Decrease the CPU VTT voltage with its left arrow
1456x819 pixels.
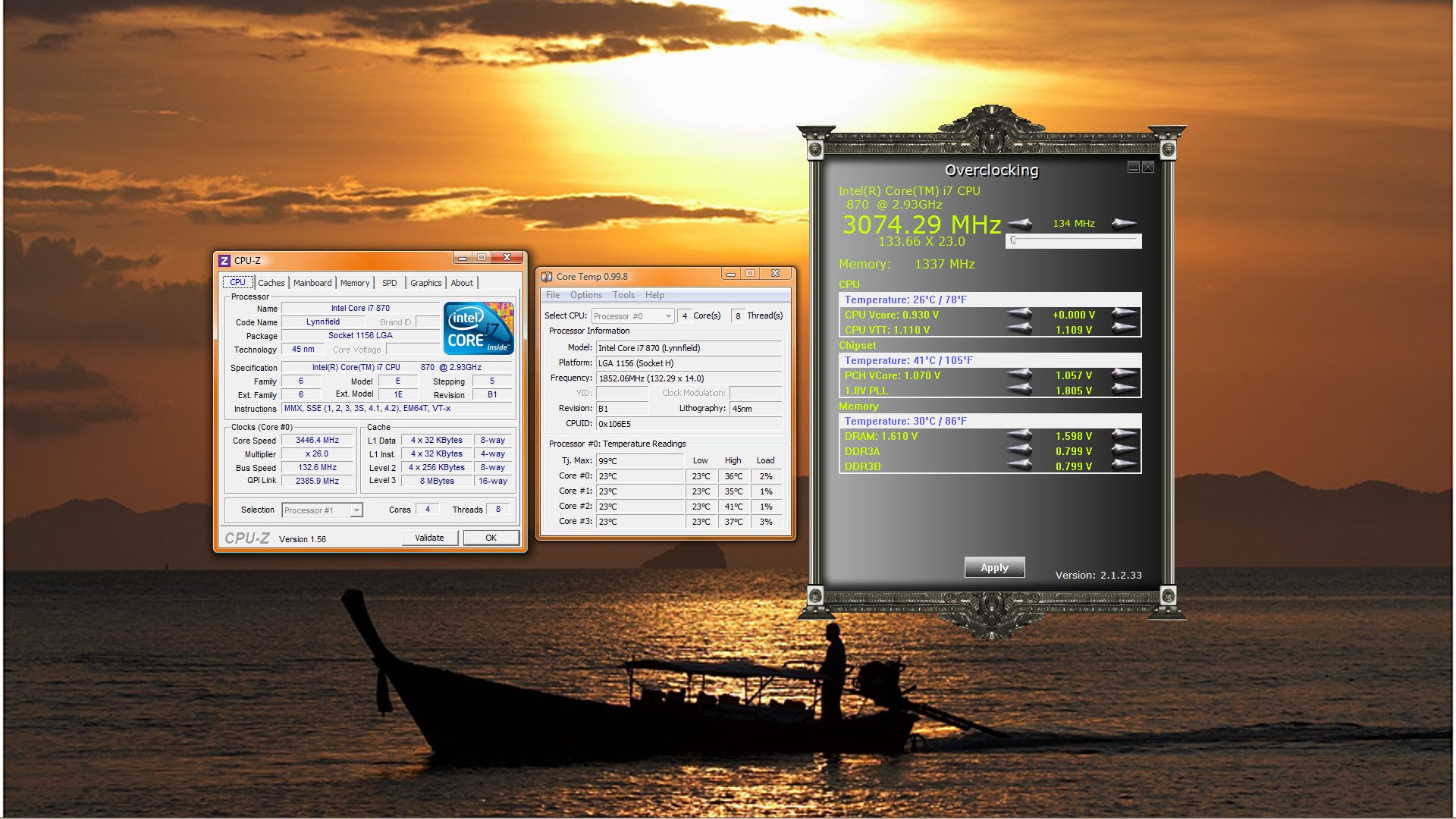pos(1020,328)
